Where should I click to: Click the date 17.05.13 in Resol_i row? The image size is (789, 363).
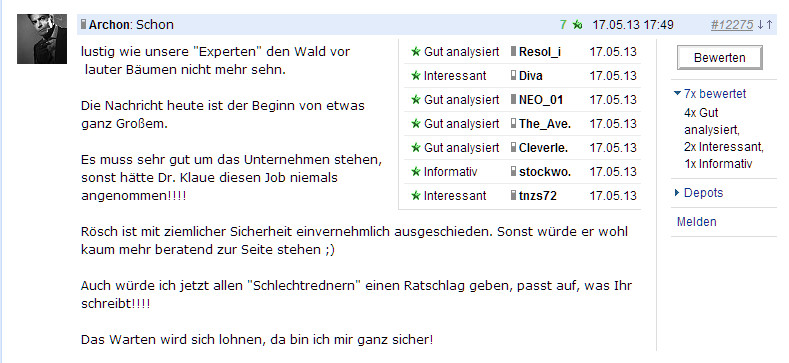click(613, 52)
